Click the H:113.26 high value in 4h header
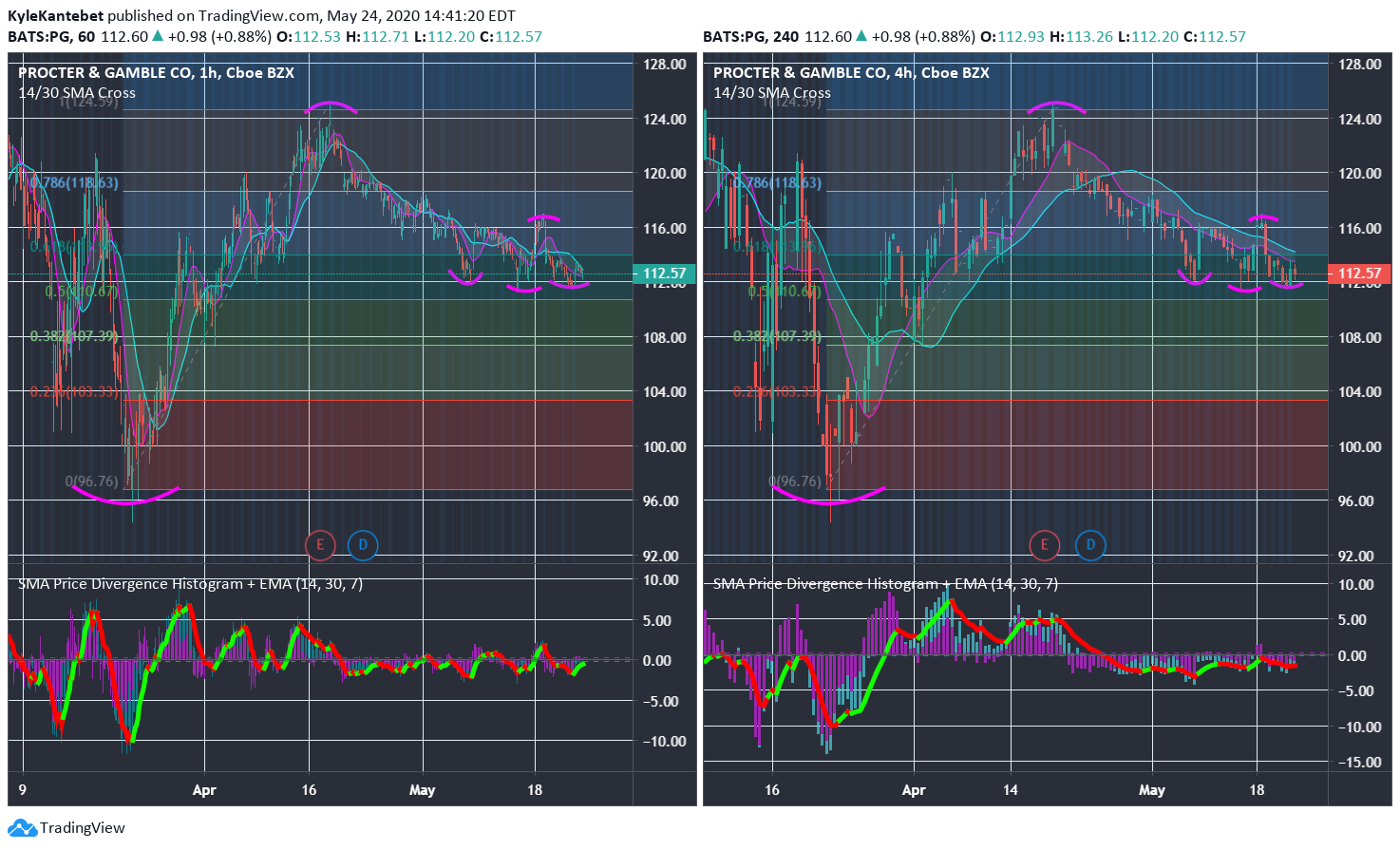Image resolution: width=1400 pixels, height=850 pixels. click(x=1081, y=37)
